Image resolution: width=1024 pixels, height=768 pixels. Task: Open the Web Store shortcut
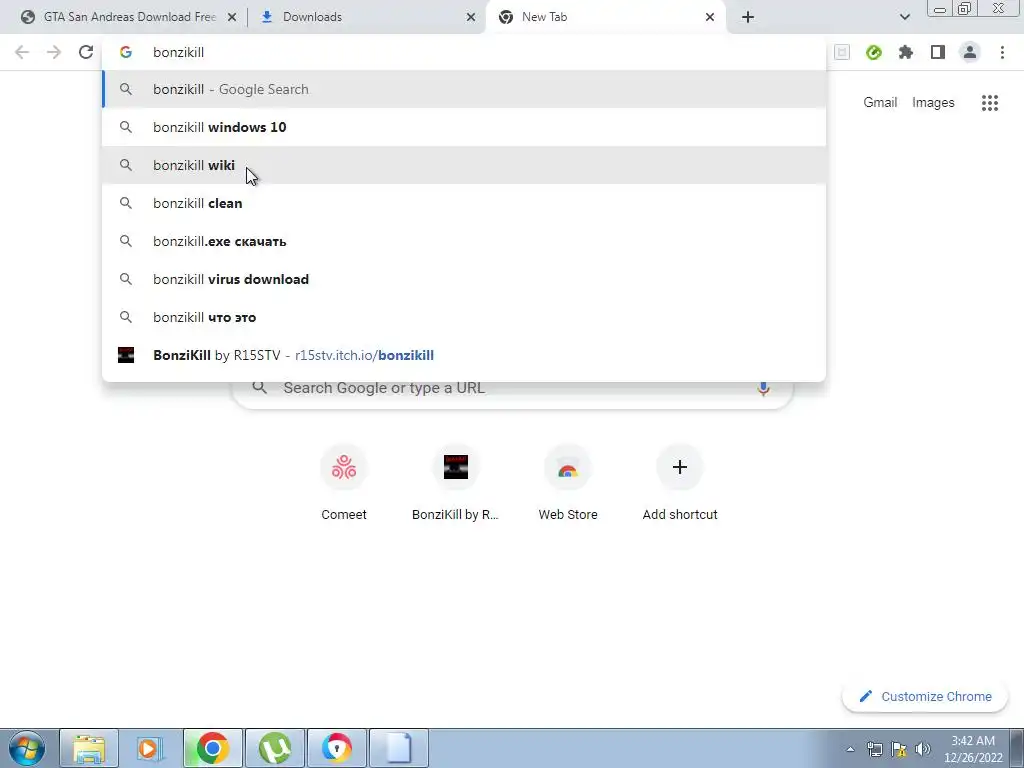tap(568, 484)
